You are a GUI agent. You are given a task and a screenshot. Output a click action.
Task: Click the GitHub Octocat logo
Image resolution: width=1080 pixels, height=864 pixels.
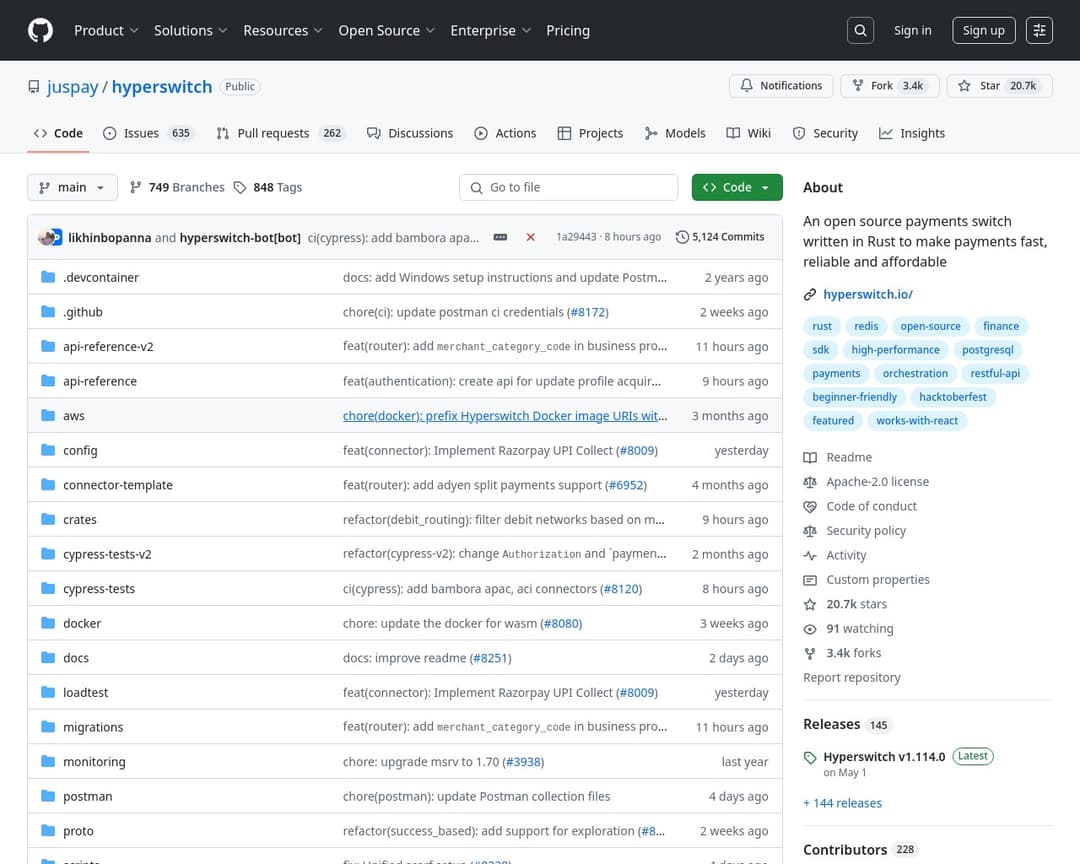point(40,30)
